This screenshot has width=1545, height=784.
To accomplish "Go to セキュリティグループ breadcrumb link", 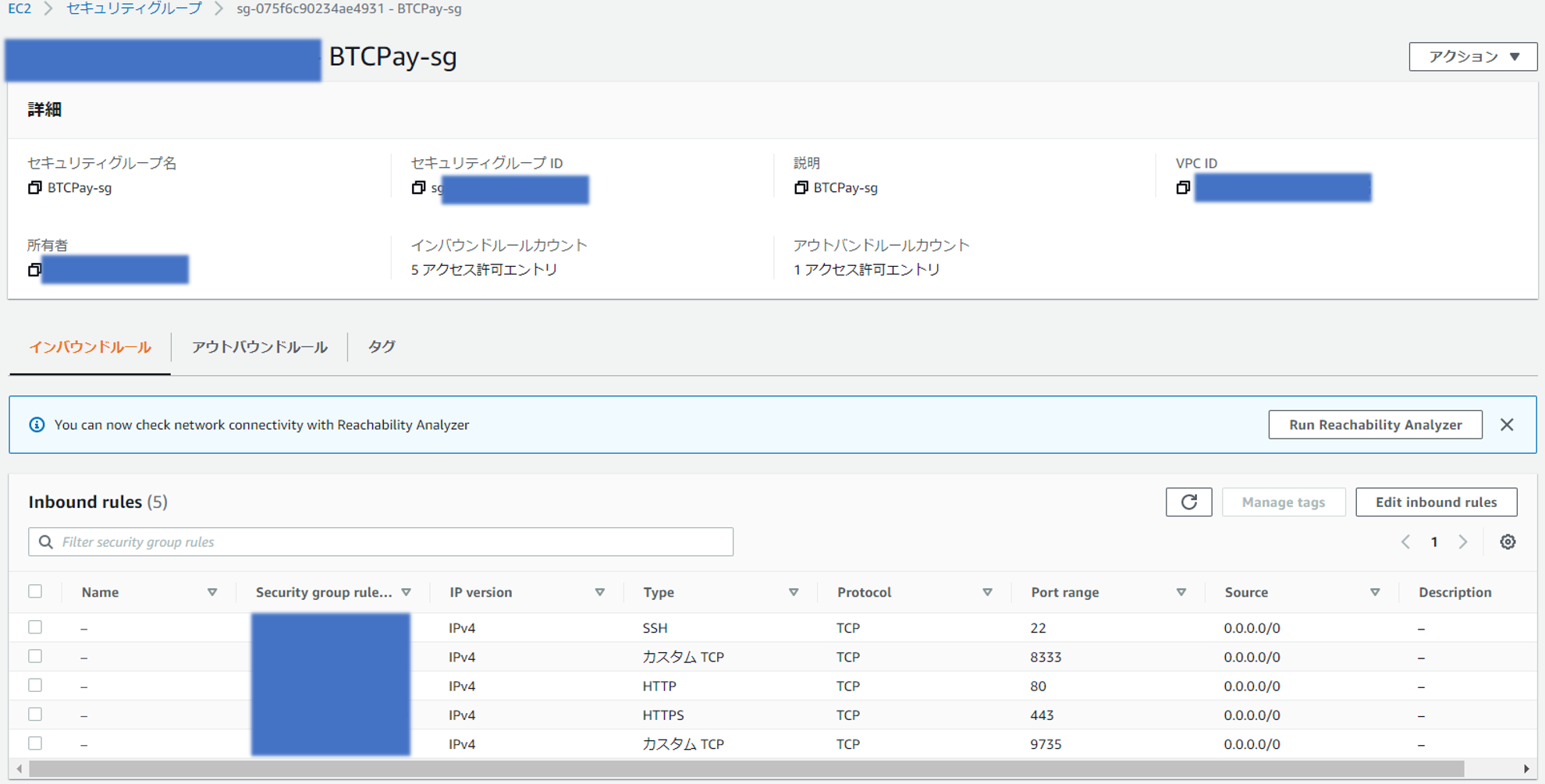I will point(134,9).
